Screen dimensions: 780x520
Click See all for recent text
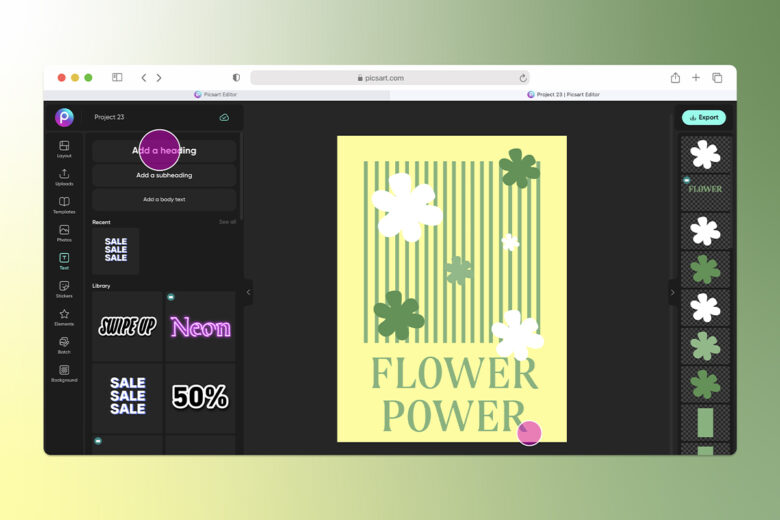pos(227,222)
